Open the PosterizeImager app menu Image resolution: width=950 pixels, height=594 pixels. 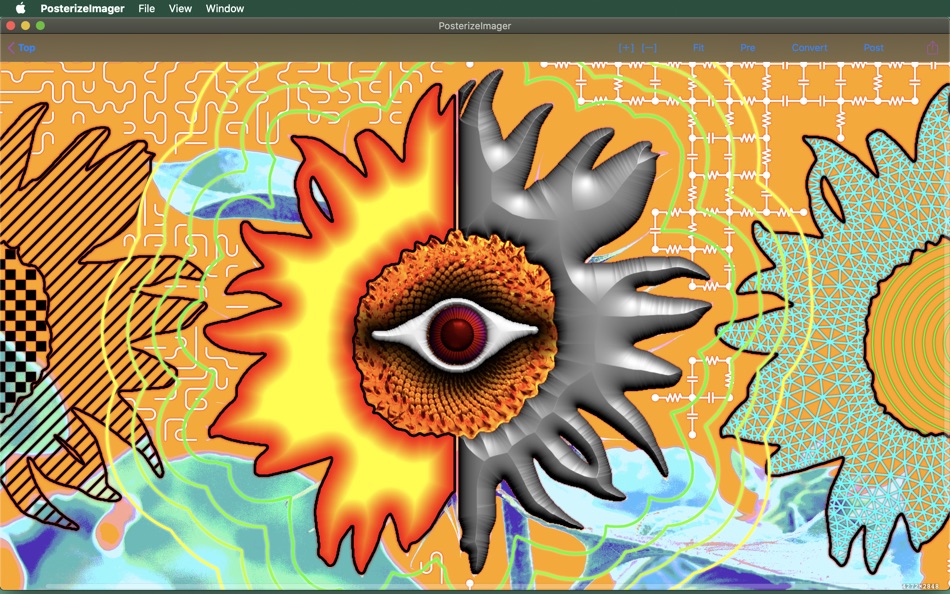click(x=82, y=8)
